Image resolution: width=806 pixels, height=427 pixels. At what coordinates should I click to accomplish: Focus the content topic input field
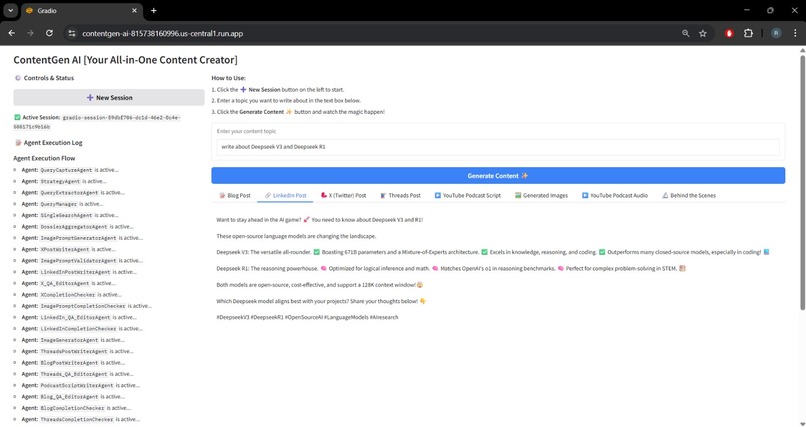tap(498, 147)
